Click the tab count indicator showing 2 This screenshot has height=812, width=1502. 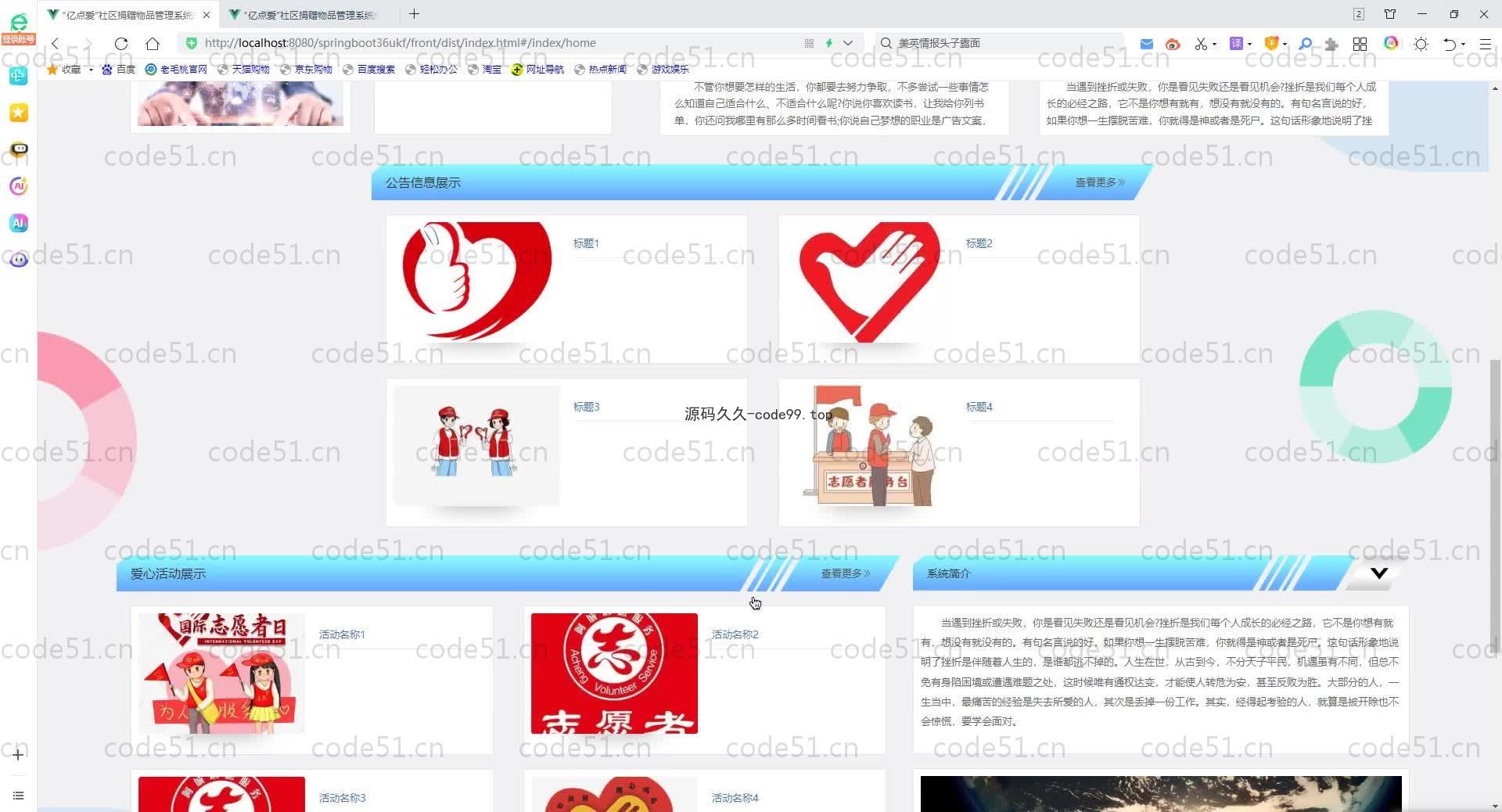(1359, 14)
